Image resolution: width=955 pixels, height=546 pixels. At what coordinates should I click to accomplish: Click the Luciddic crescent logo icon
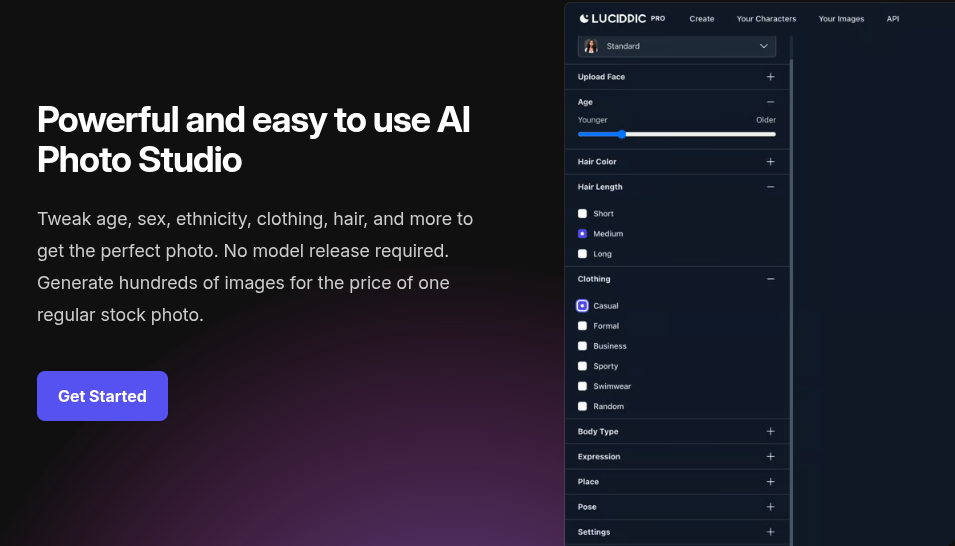pos(584,18)
